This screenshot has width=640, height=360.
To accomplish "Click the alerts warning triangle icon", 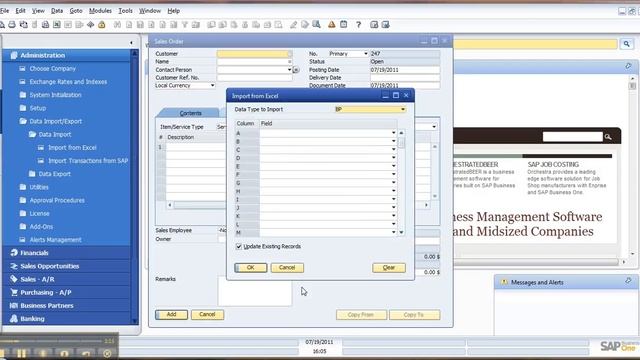I will [331, 25].
